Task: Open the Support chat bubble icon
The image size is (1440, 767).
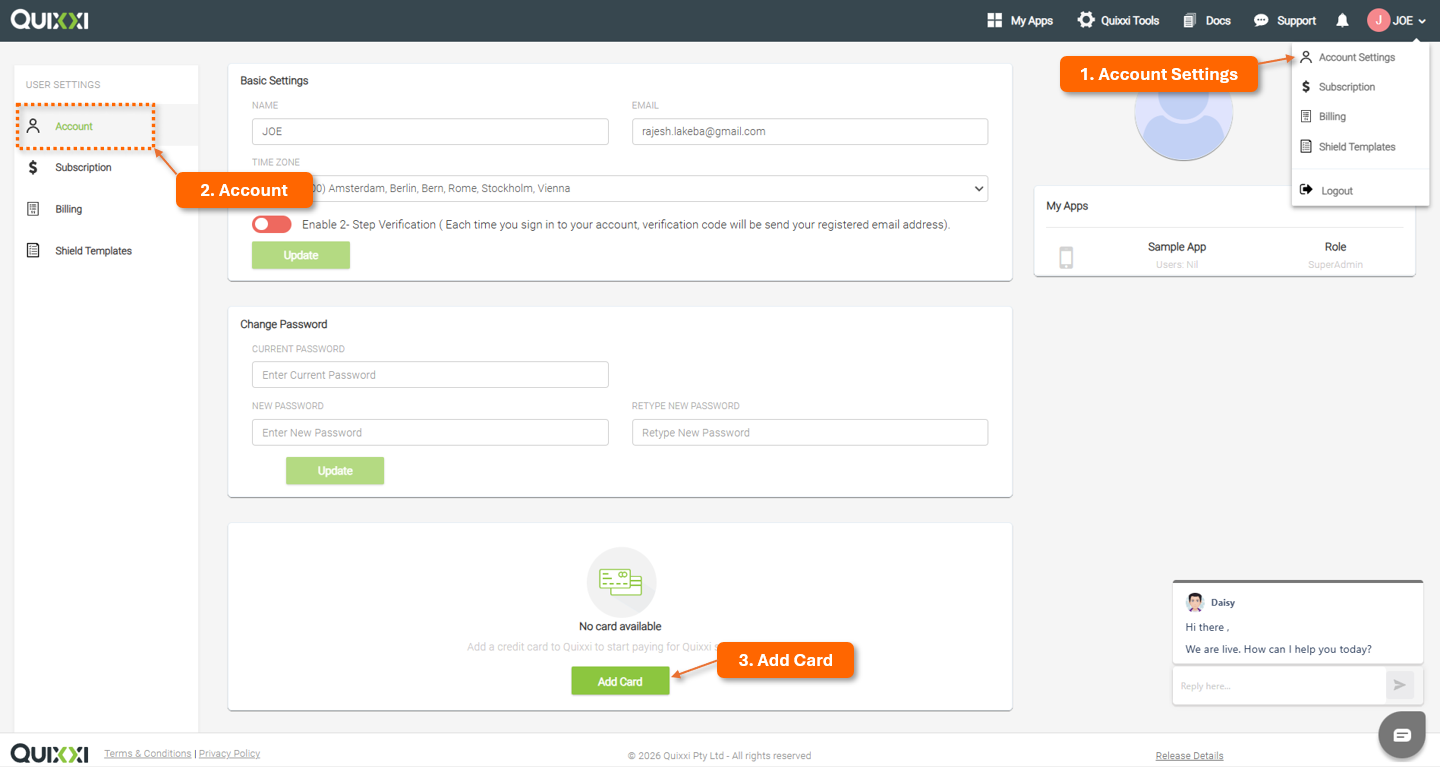Action: pos(1261,20)
